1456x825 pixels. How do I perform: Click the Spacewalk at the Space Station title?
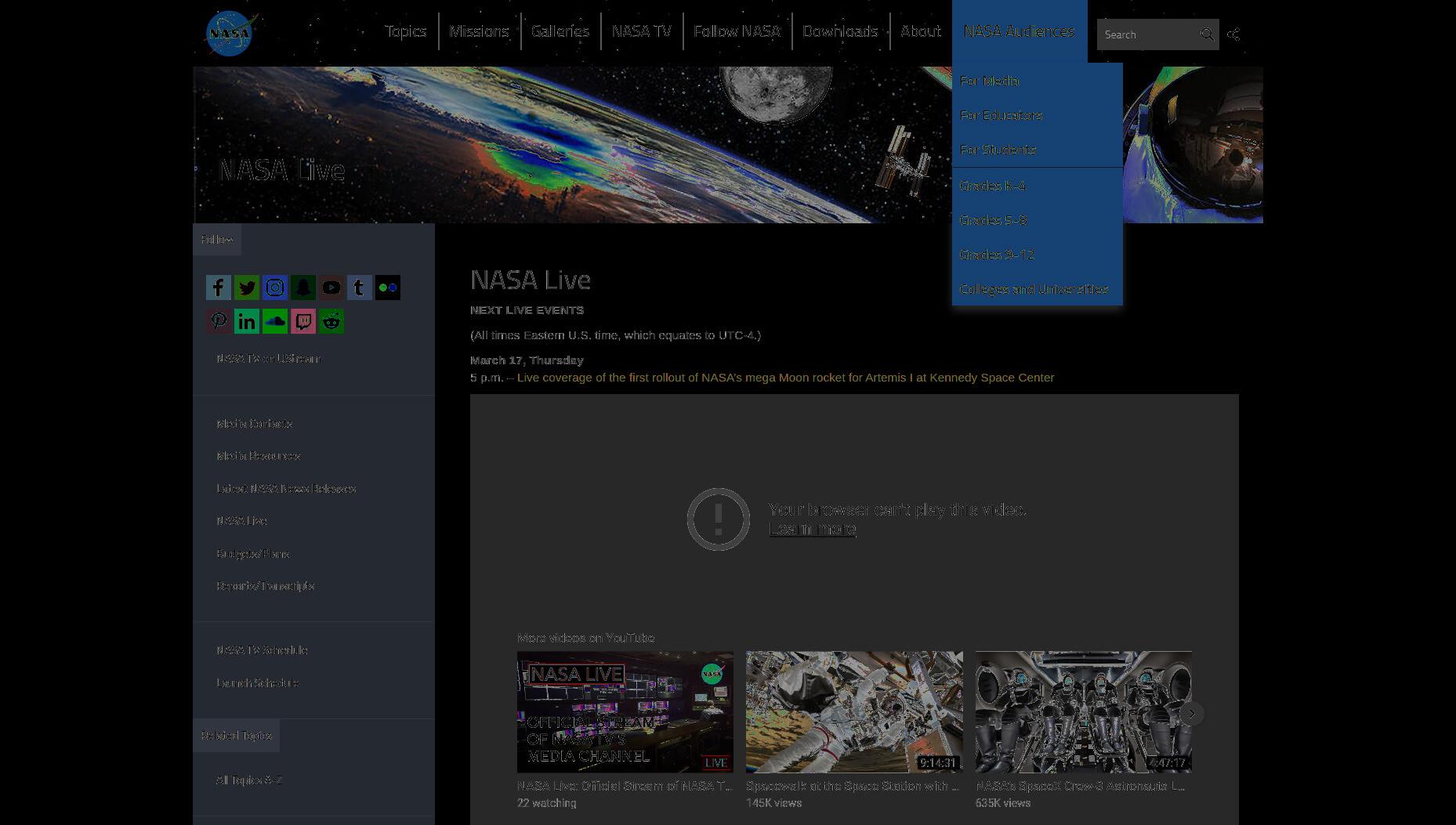(853, 786)
